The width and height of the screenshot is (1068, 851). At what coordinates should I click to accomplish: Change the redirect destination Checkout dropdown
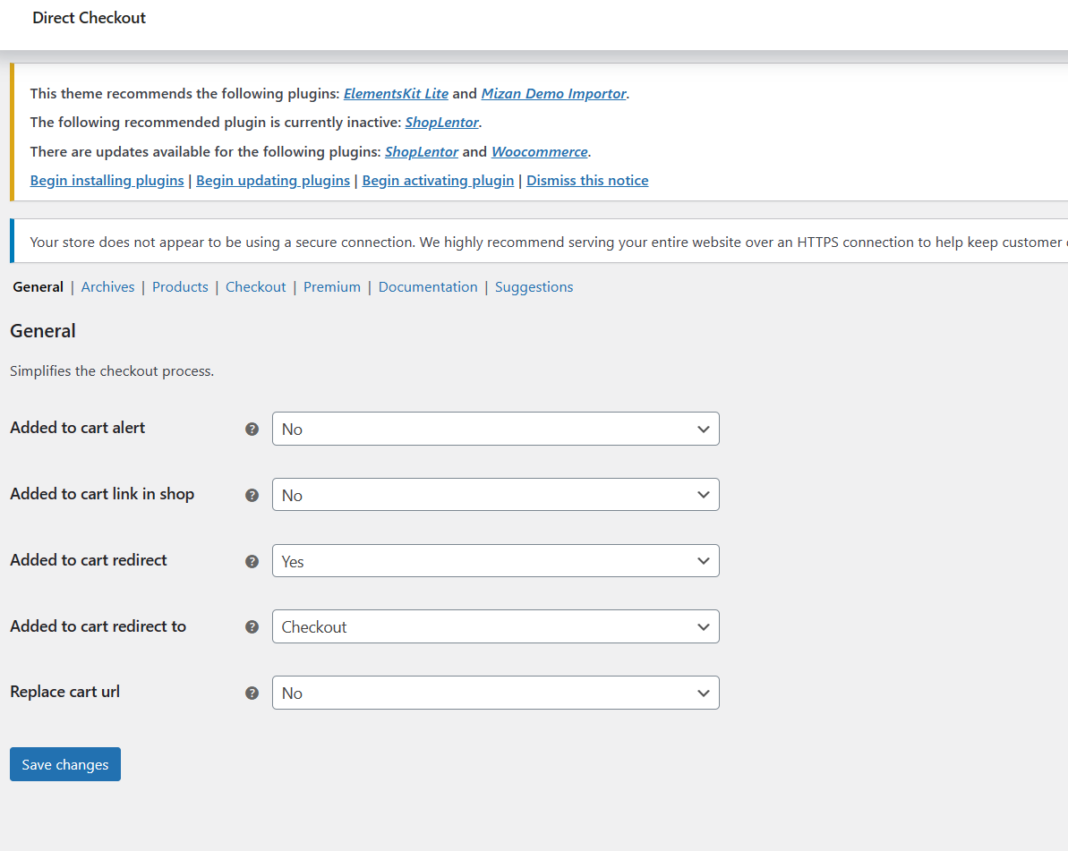(x=495, y=627)
